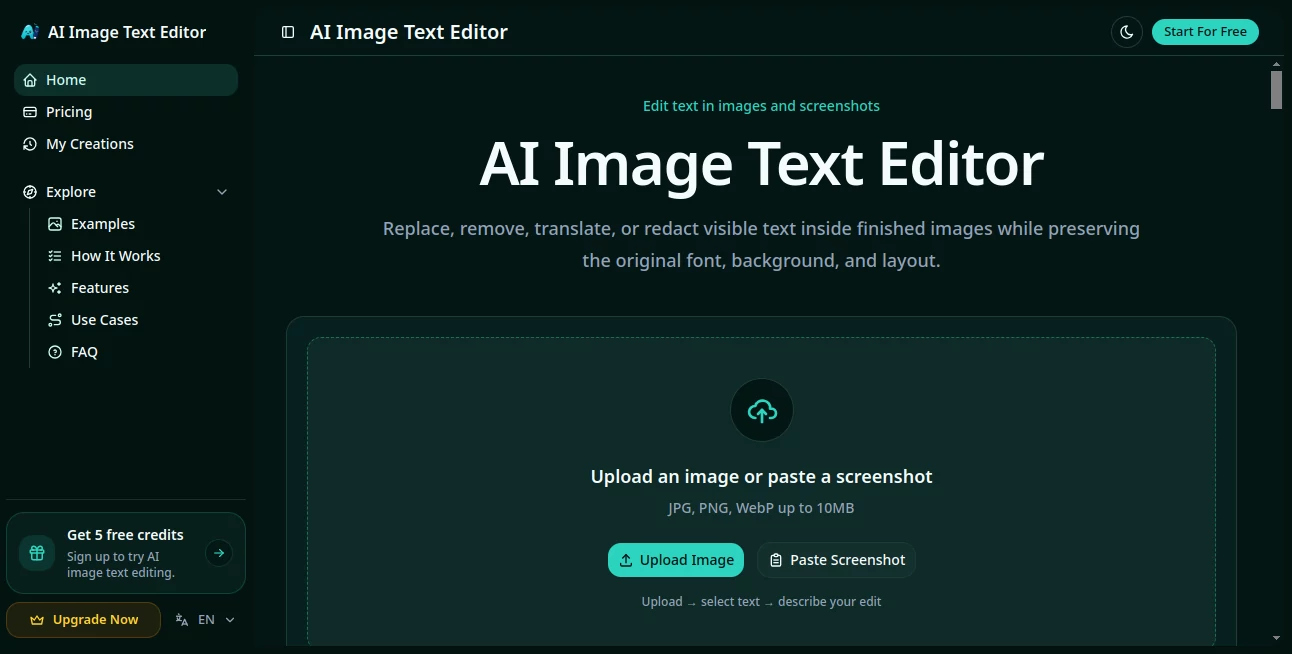Click the Upgrade Now button
The width and height of the screenshot is (1292, 654).
coord(83,620)
